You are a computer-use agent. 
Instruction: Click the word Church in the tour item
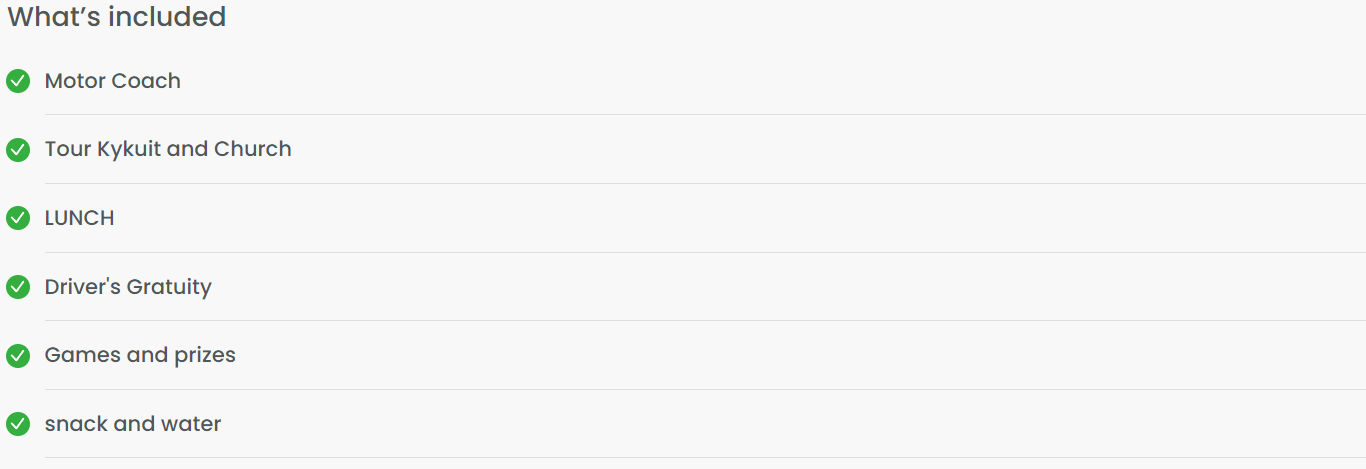253,149
